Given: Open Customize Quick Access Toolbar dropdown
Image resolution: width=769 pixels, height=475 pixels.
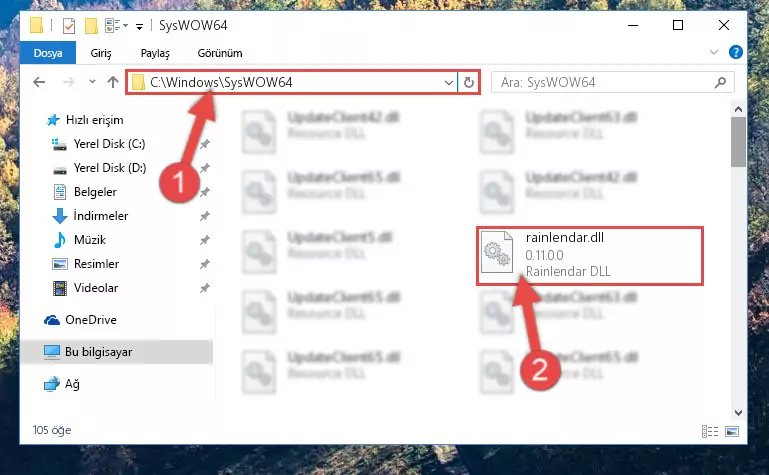Looking at the screenshot, I should pos(140,26).
